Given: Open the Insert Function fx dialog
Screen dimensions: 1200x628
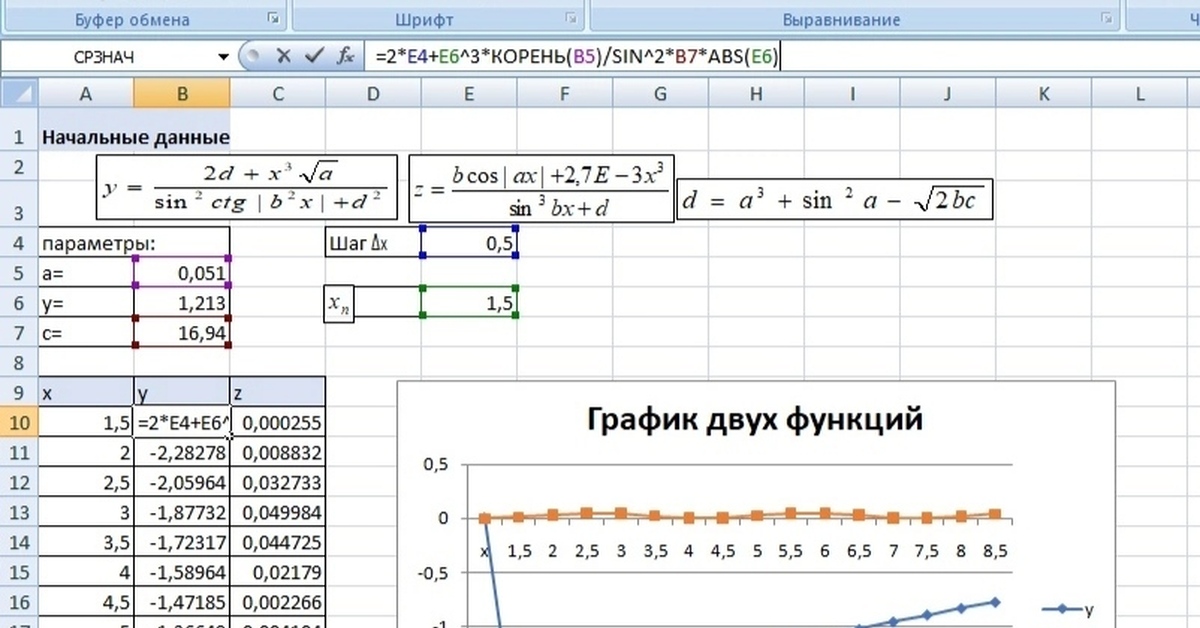Looking at the screenshot, I should 346,57.
